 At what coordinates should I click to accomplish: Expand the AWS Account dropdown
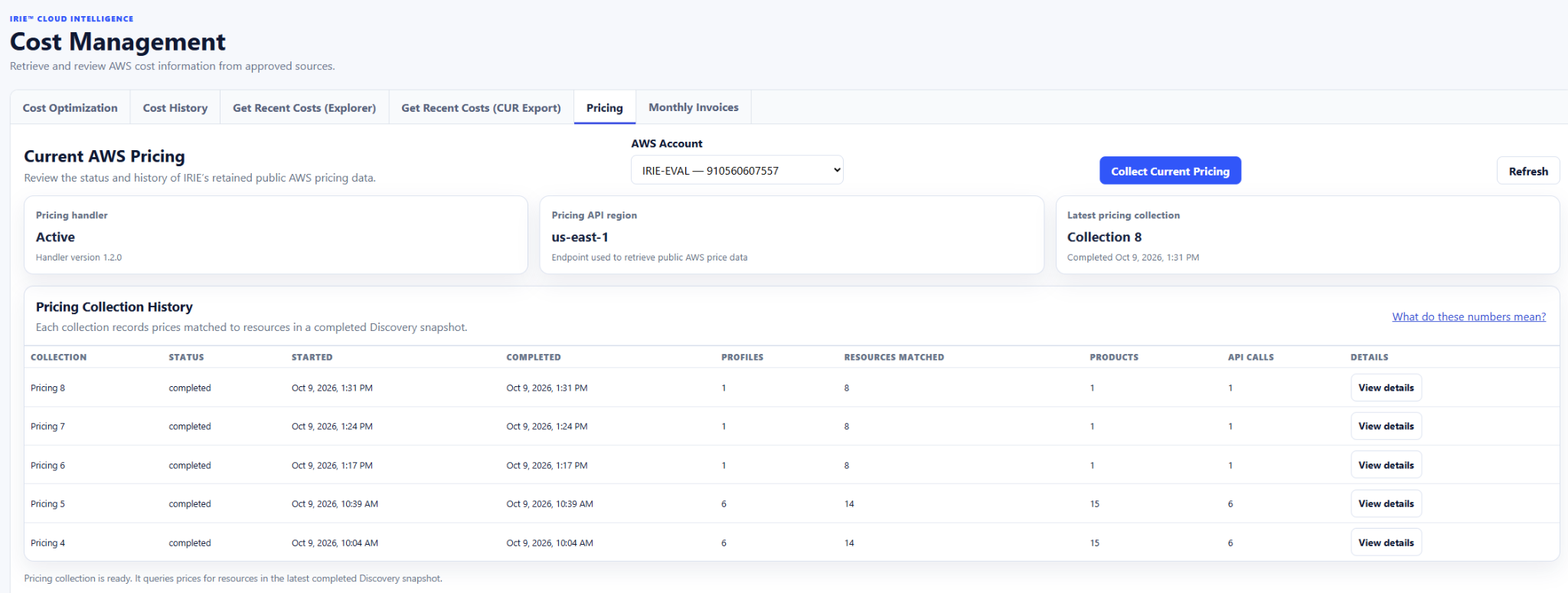737,170
